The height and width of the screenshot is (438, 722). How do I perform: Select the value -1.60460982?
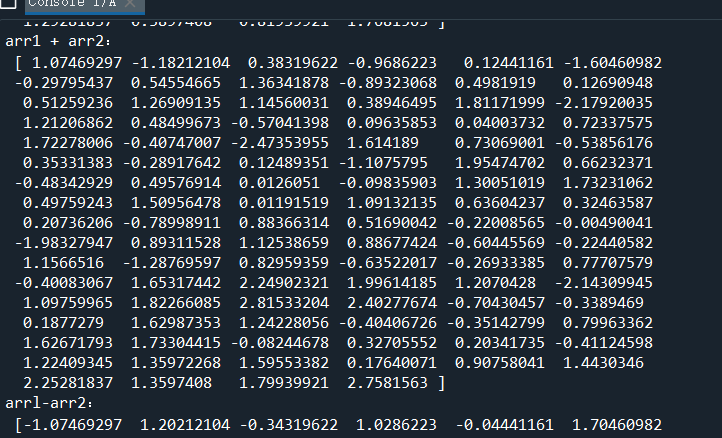612,63
